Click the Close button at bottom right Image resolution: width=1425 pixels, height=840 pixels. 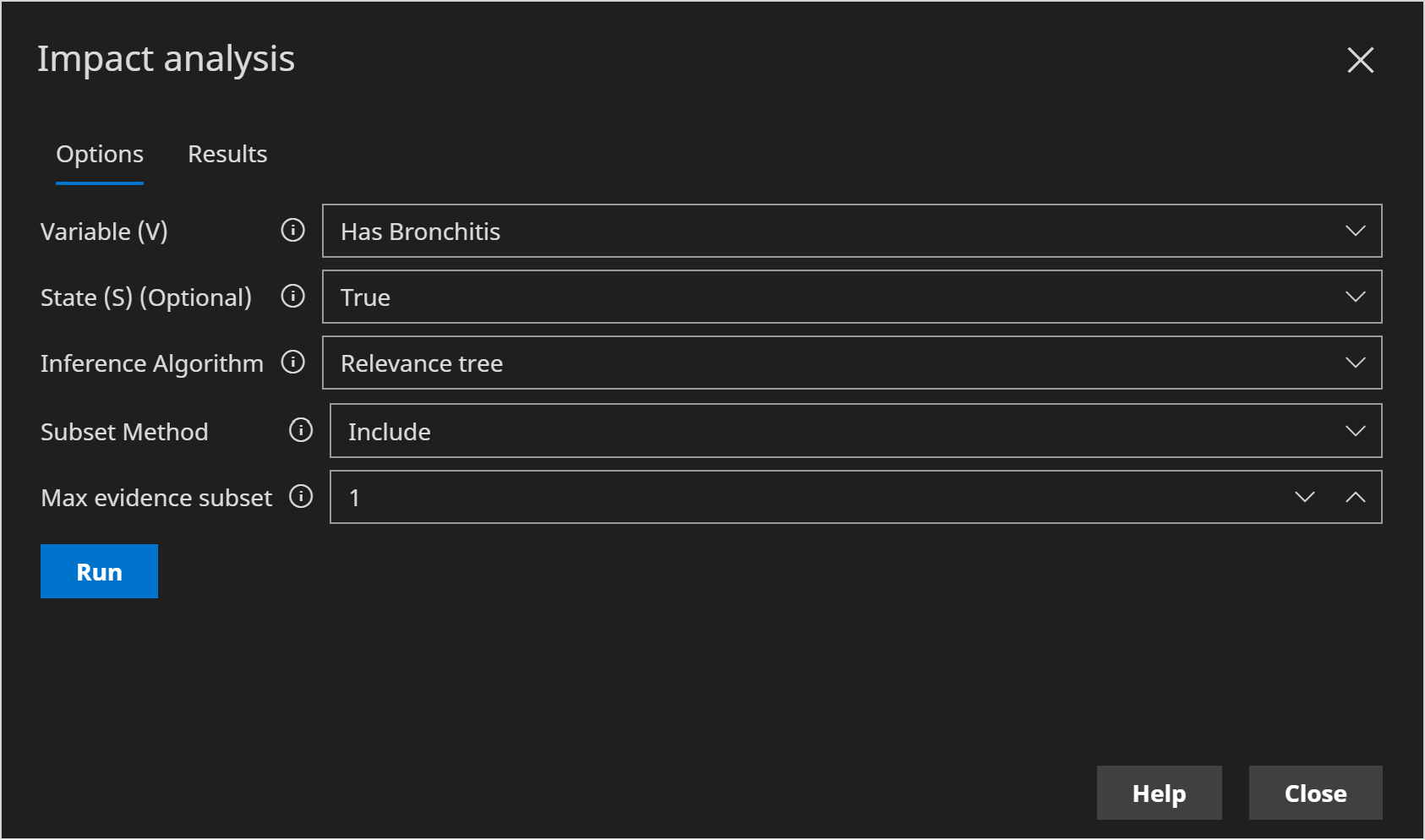[x=1315, y=793]
